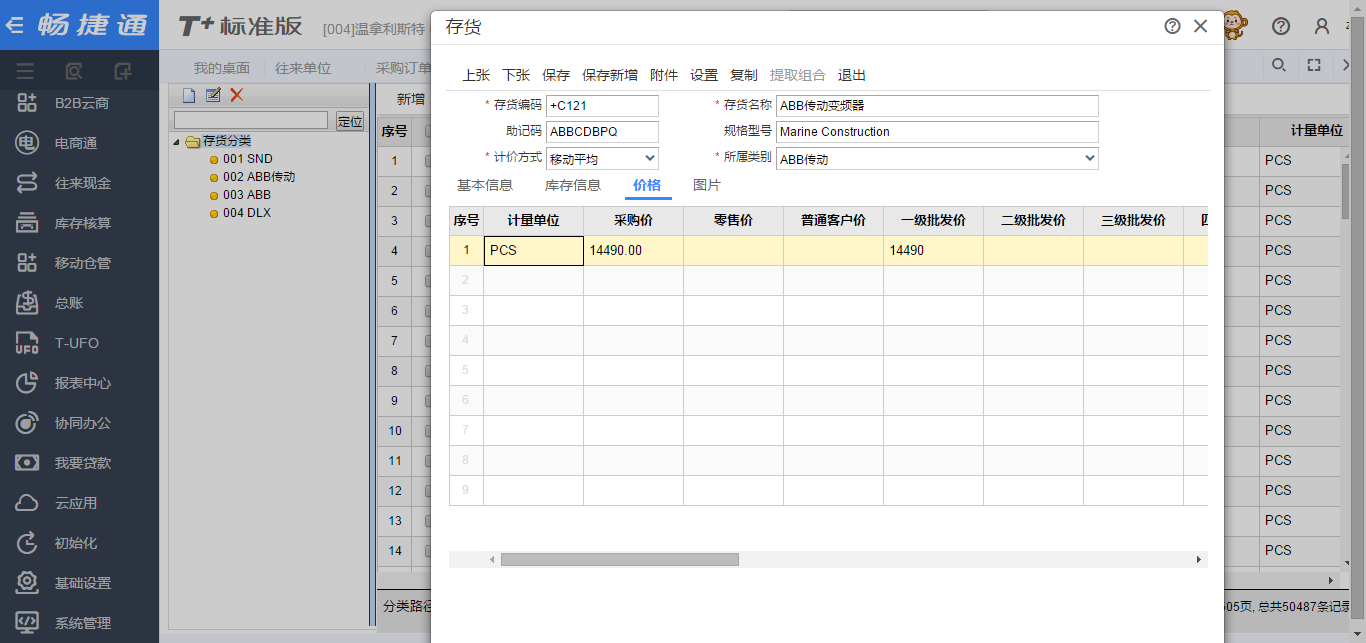Switch to 库存信息 tab
This screenshot has width=1366, height=643.
(x=573, y=185)
